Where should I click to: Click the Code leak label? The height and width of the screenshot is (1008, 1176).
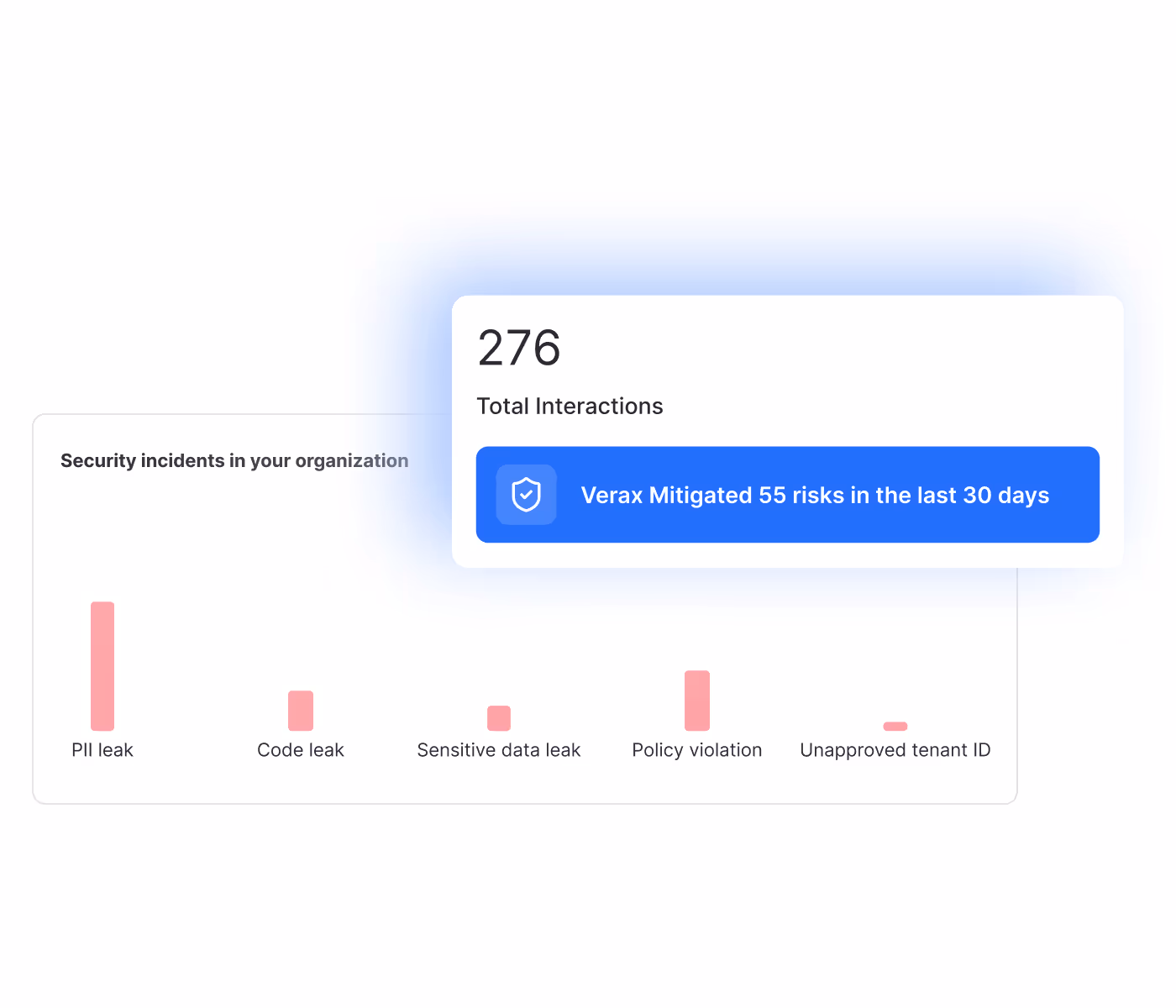pyautogui.click(x=301, y=750)
